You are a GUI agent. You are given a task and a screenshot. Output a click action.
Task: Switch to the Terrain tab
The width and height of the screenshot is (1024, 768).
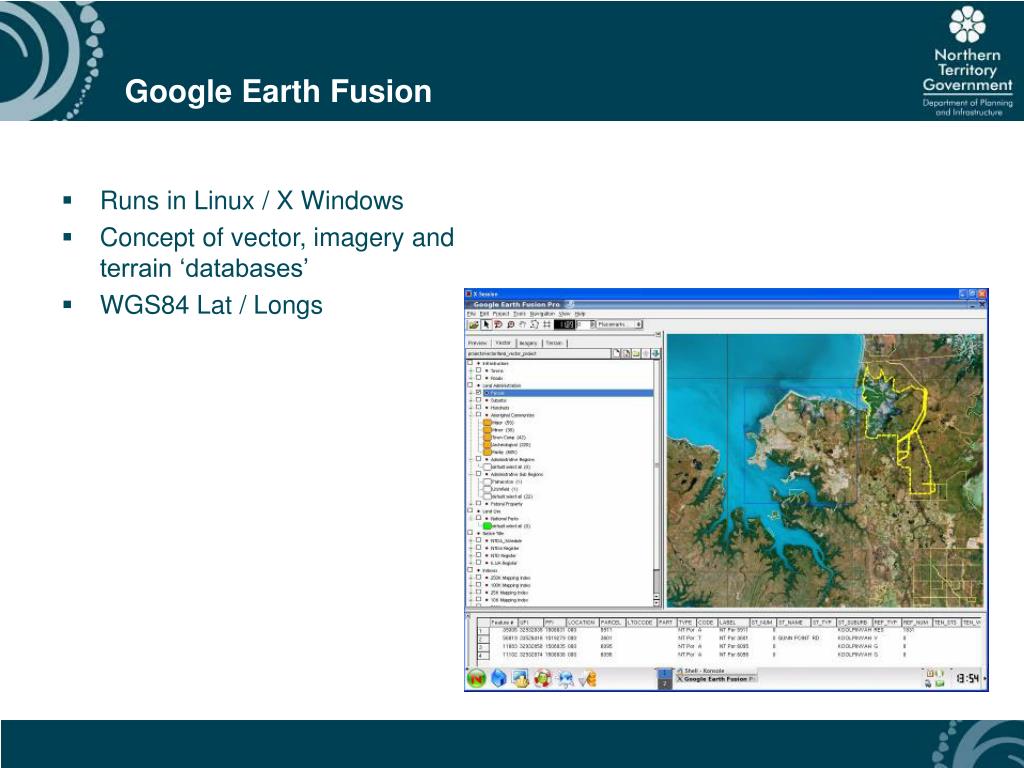coord(554,343)
